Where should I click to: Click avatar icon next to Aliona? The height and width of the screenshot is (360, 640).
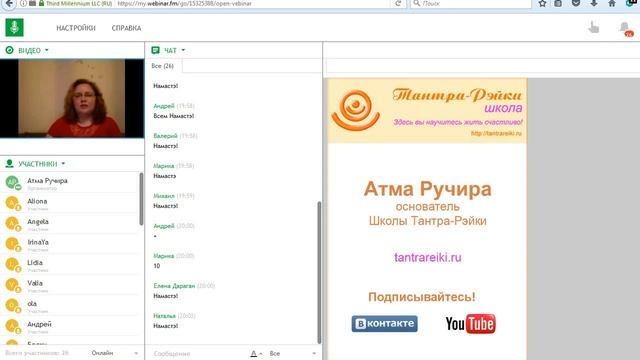point(13,203)
